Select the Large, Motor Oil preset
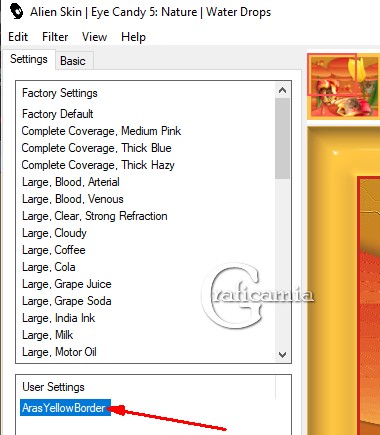This screenshot has width=380, height=435. click(59, 352)
